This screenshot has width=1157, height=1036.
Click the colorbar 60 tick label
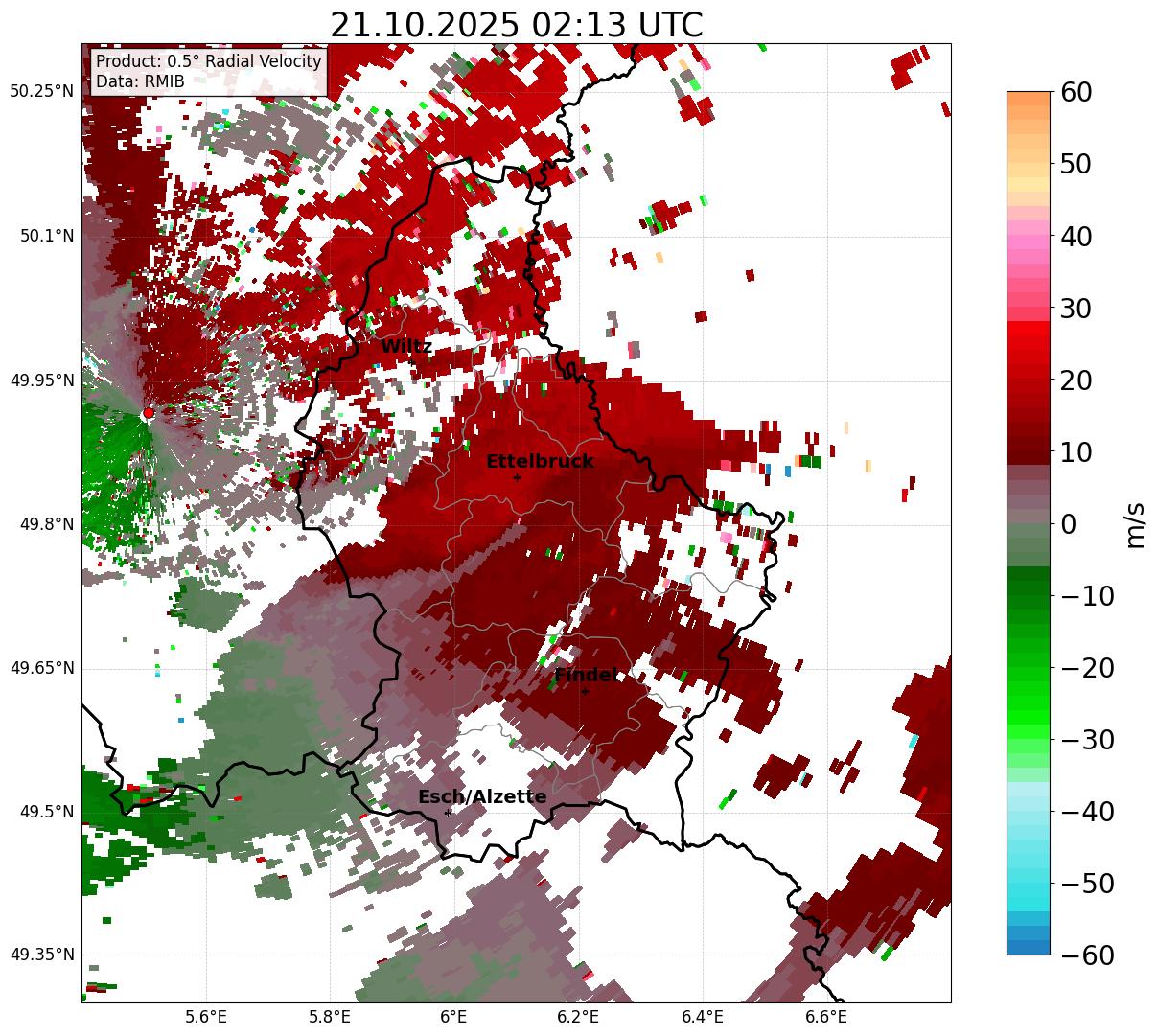(x=1076, y=92)
